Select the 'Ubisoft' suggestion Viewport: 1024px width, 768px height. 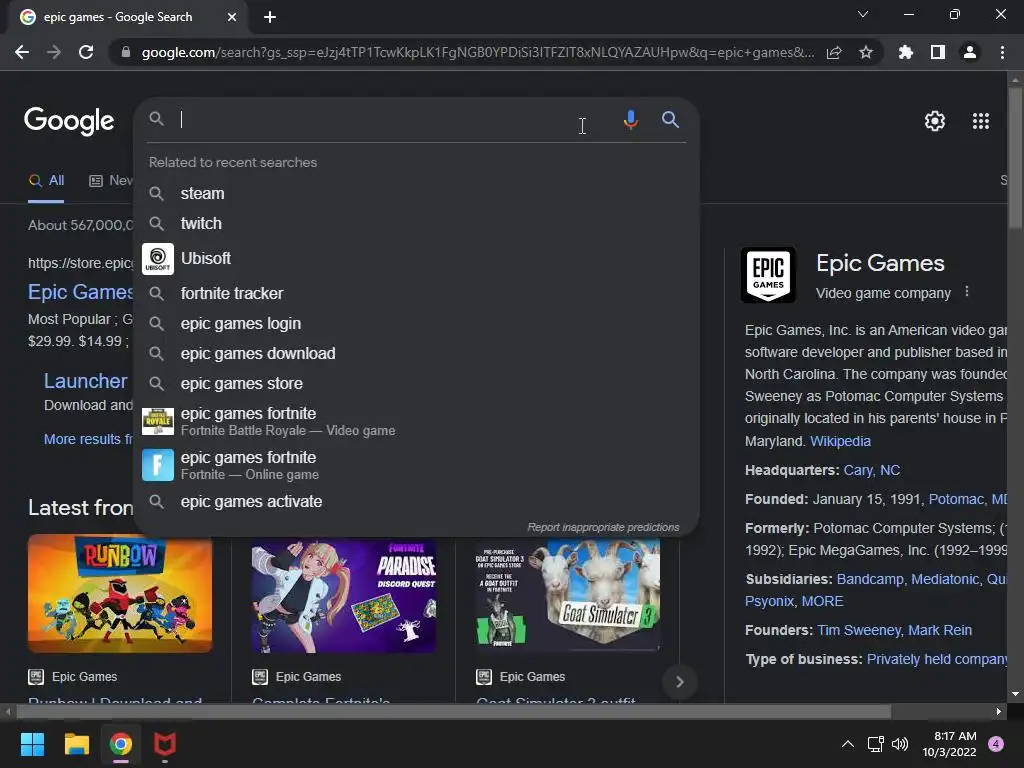tap(417, 259)
